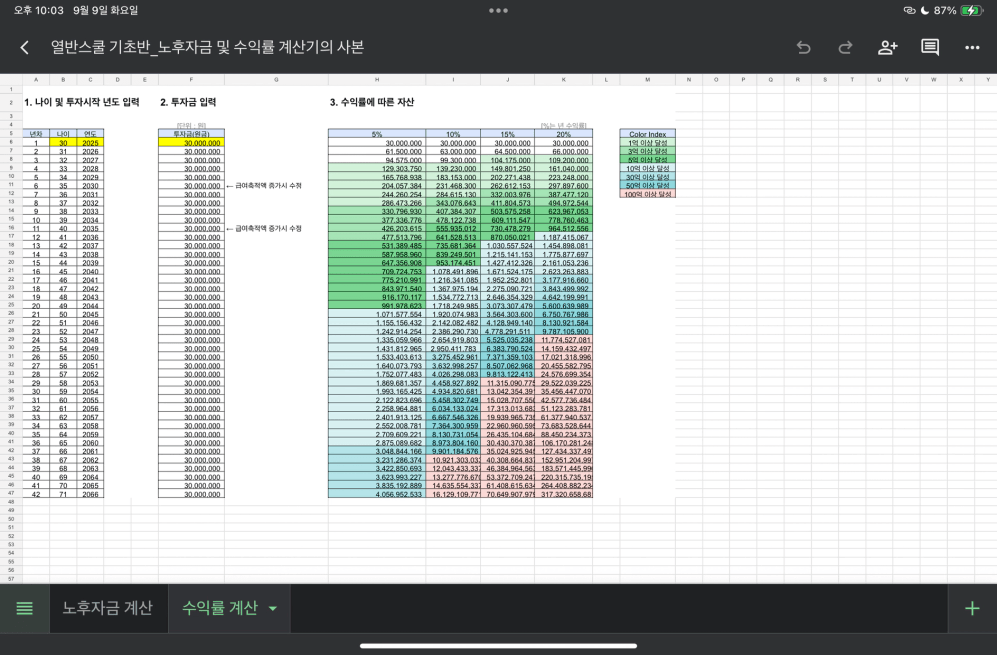
Task: Select the note 급여축적액 증가시 수정 beside year 2035
Action: (x=264, y=228)
